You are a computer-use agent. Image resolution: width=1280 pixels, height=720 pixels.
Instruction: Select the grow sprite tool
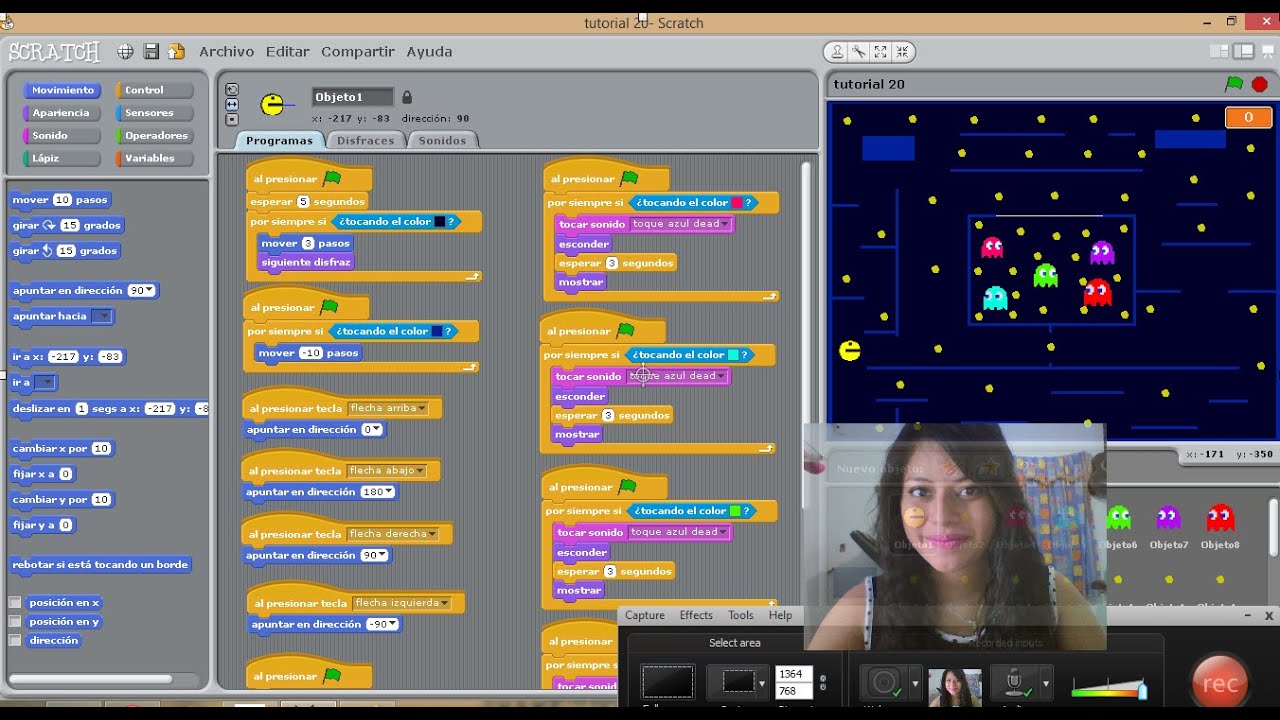(880, 52)
